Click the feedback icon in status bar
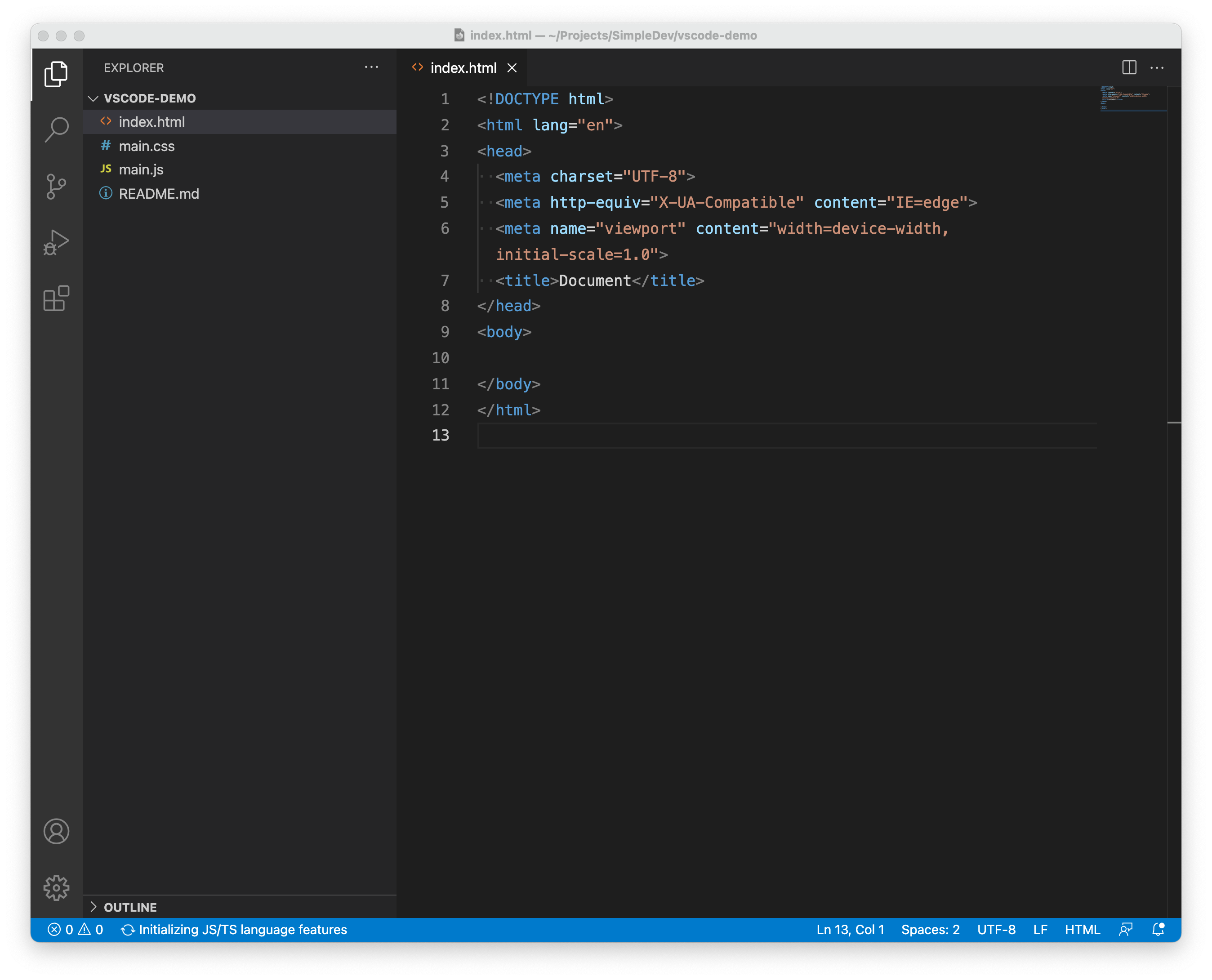 (1126, 929)
